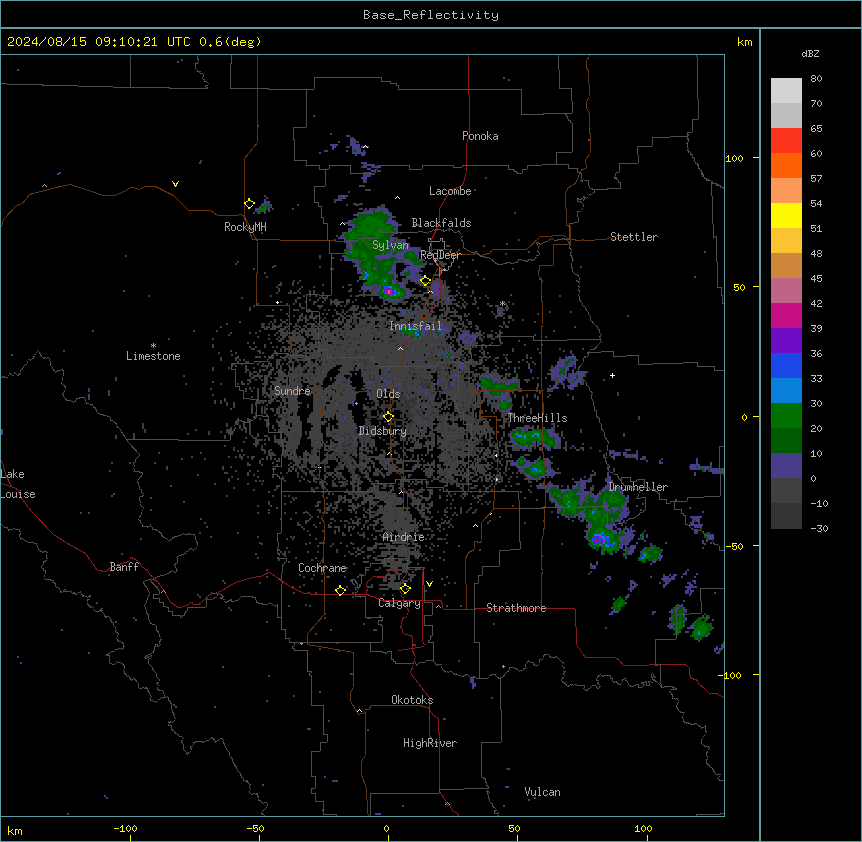
Task: Pick the bright yellow 51-54 dBZ swatch
Action: tap(786, 215)
